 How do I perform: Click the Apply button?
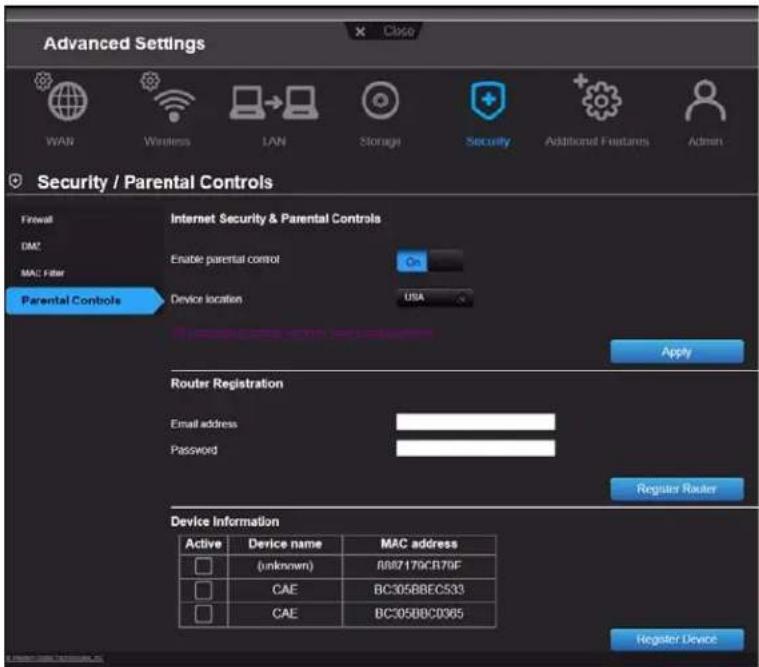click(677, 351)
